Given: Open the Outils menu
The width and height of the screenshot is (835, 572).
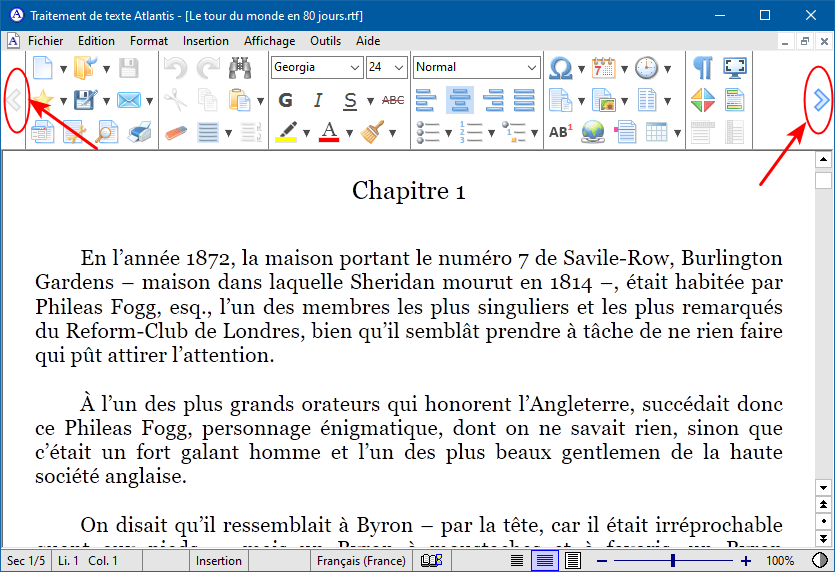Looking at the screenshot, I should tap(325, 41).
